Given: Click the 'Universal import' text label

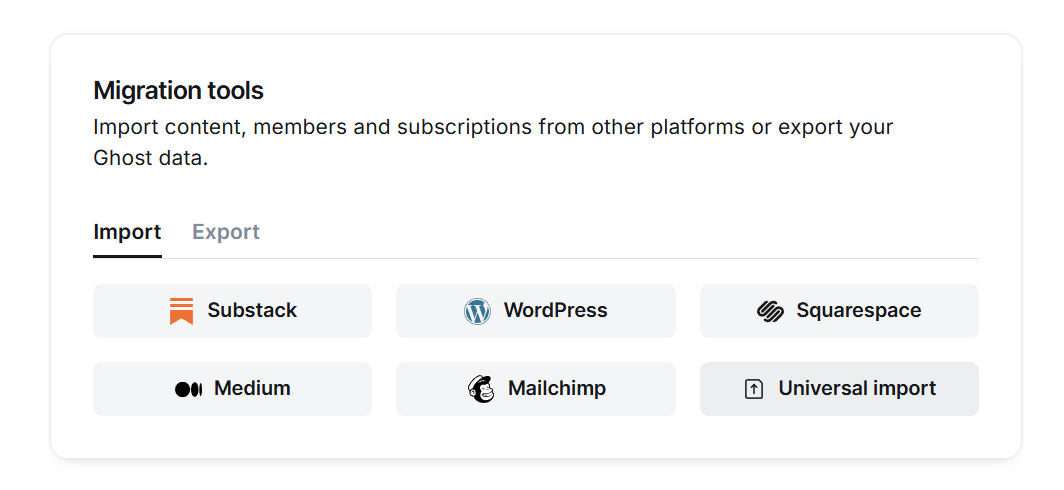Looking at the screenshot, I should click(857, 389).
